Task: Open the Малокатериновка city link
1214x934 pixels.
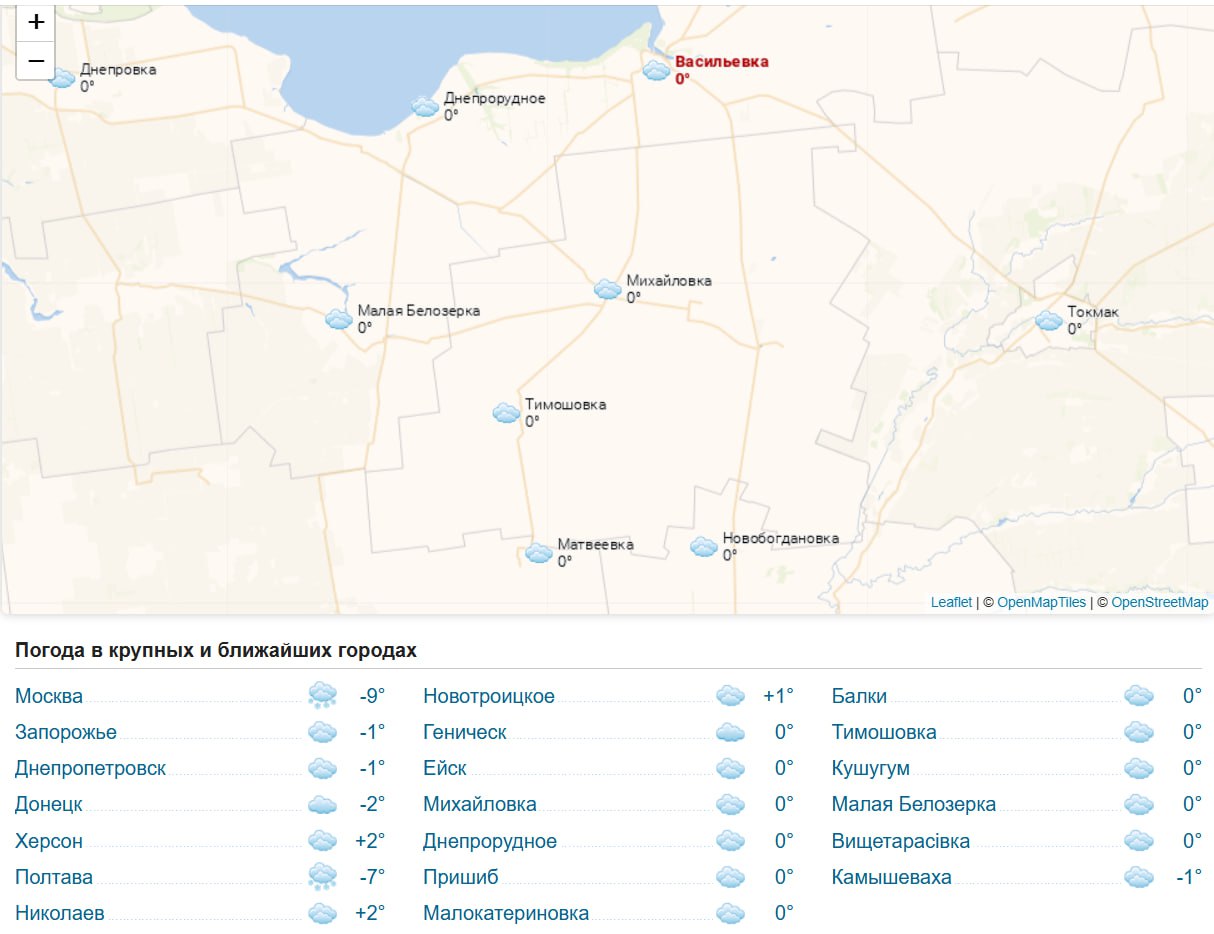Action: pyautogui.click(x=505, y=913)
